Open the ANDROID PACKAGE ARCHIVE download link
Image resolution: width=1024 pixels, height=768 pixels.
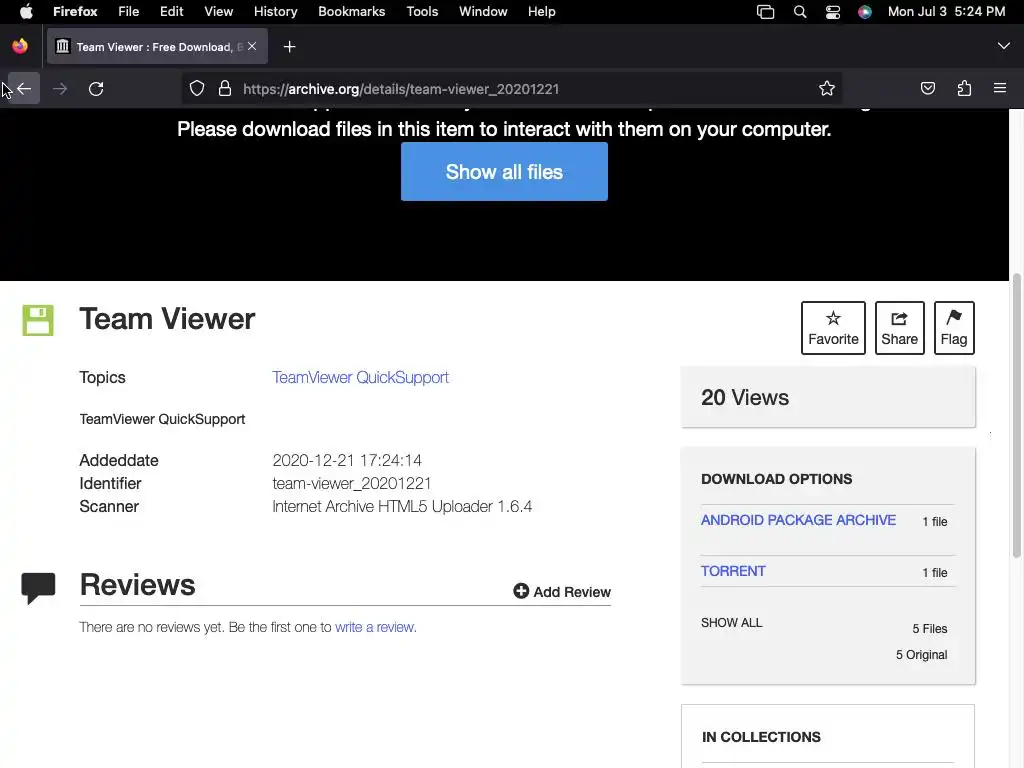click(x=798, y=520)
